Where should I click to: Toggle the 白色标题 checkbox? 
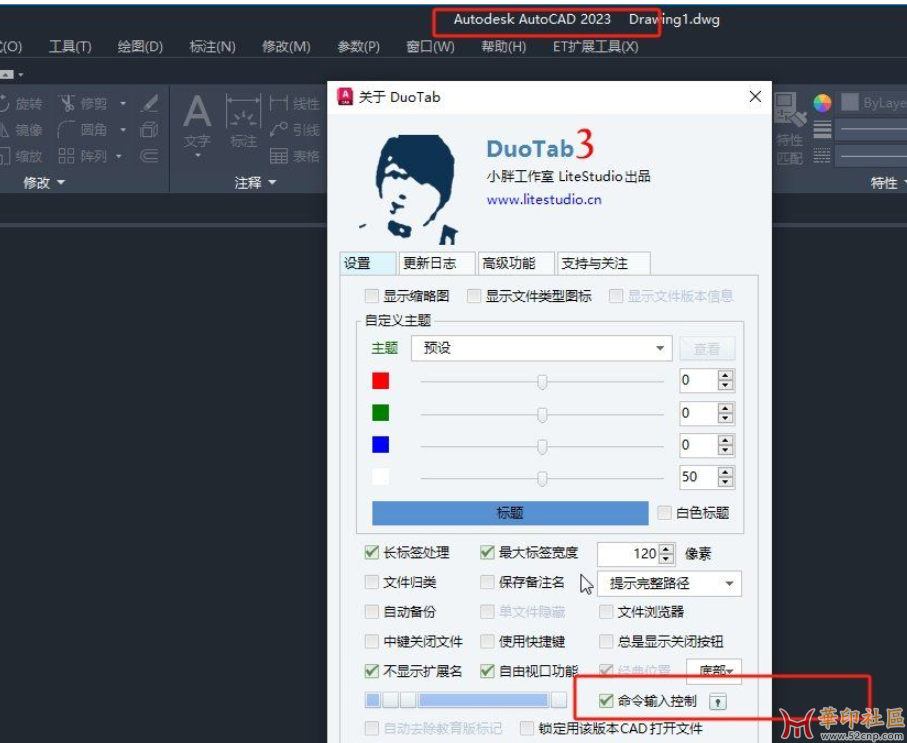click(664, 513)
